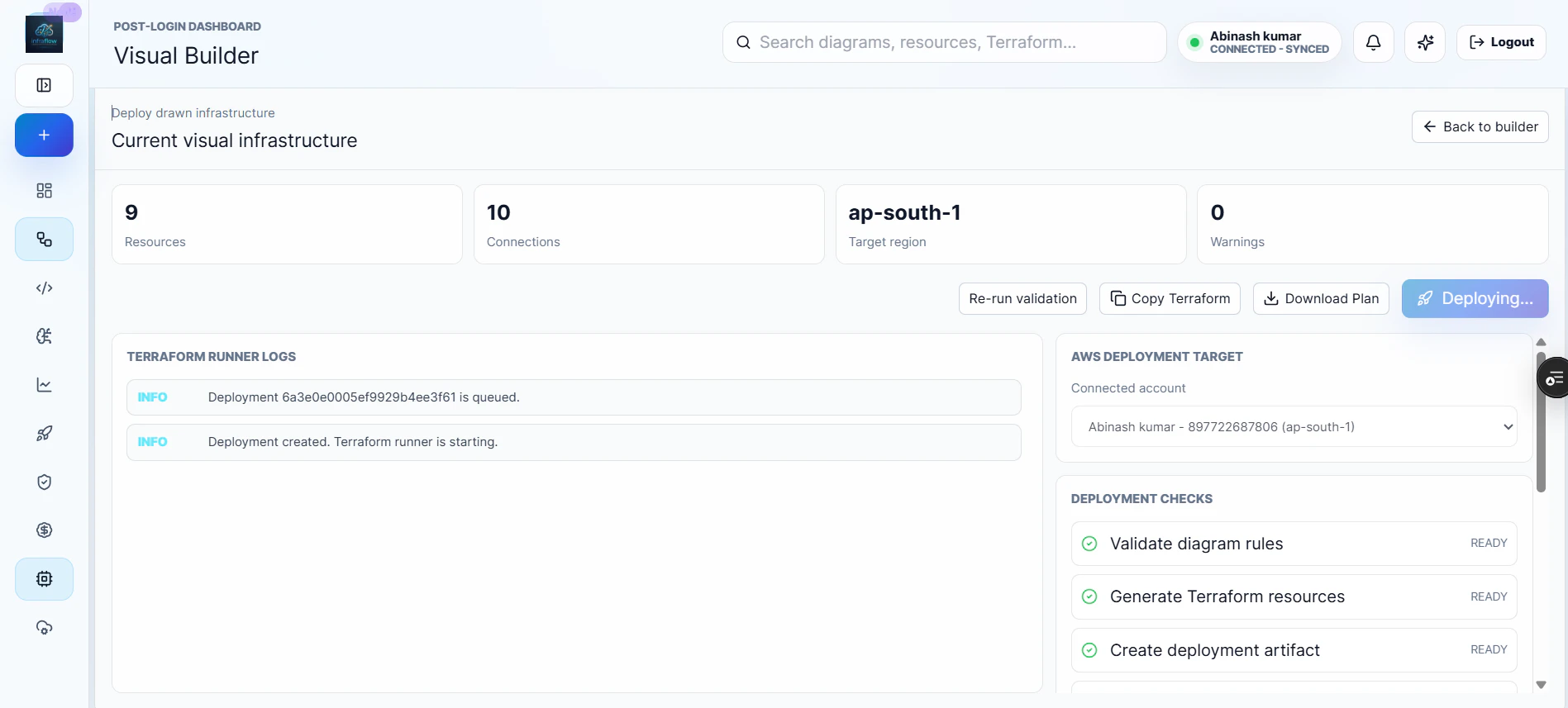Click the Copy Terraform button

pyautogui.click(x=1170, y=298)
